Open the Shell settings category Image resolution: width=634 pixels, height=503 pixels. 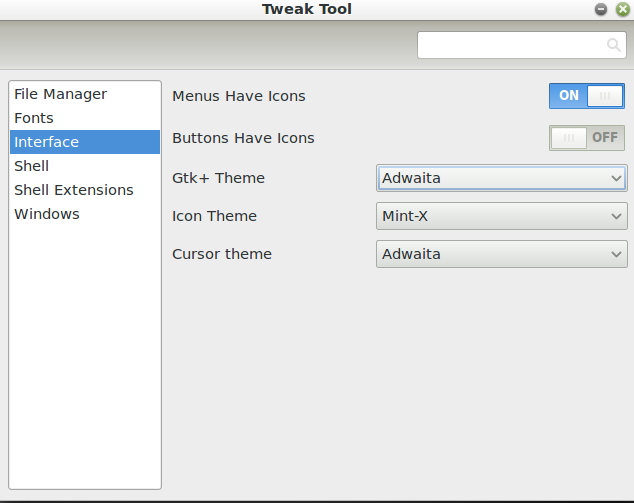point(32,166)
